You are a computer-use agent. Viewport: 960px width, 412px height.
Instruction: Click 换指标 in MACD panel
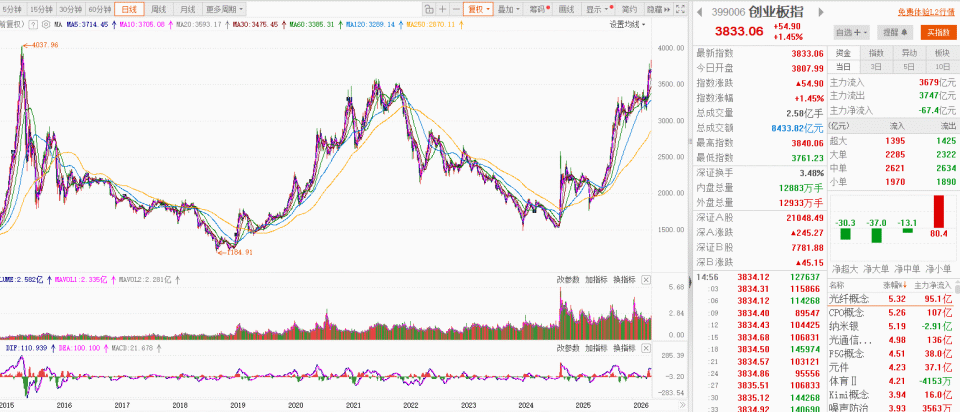[624, 348]
